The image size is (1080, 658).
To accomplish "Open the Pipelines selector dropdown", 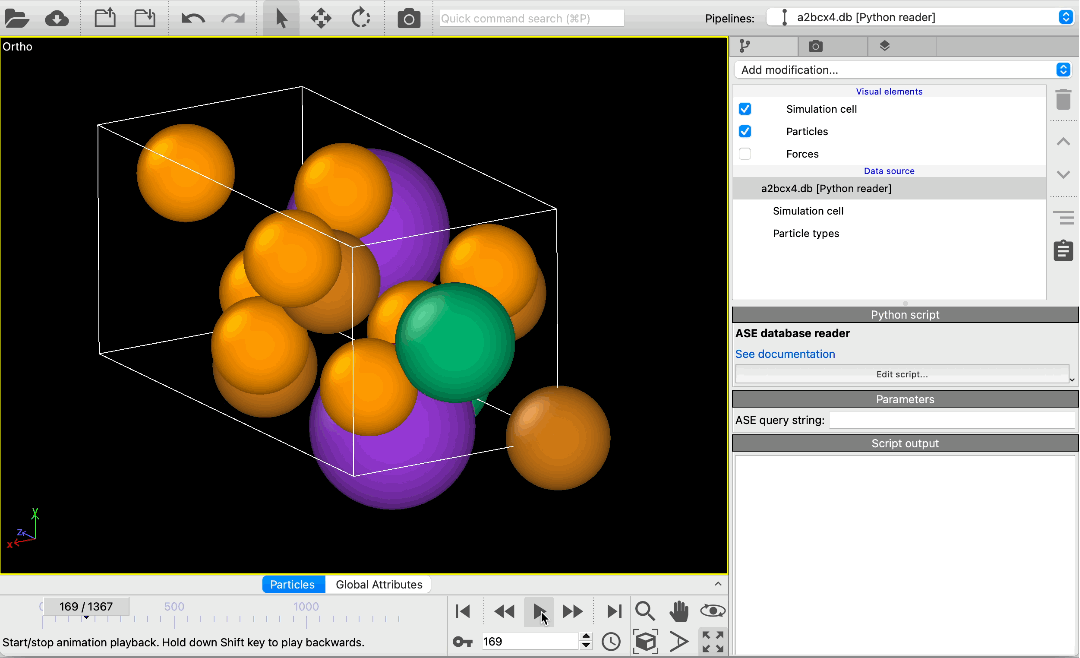I will click(x=919, y=17).
